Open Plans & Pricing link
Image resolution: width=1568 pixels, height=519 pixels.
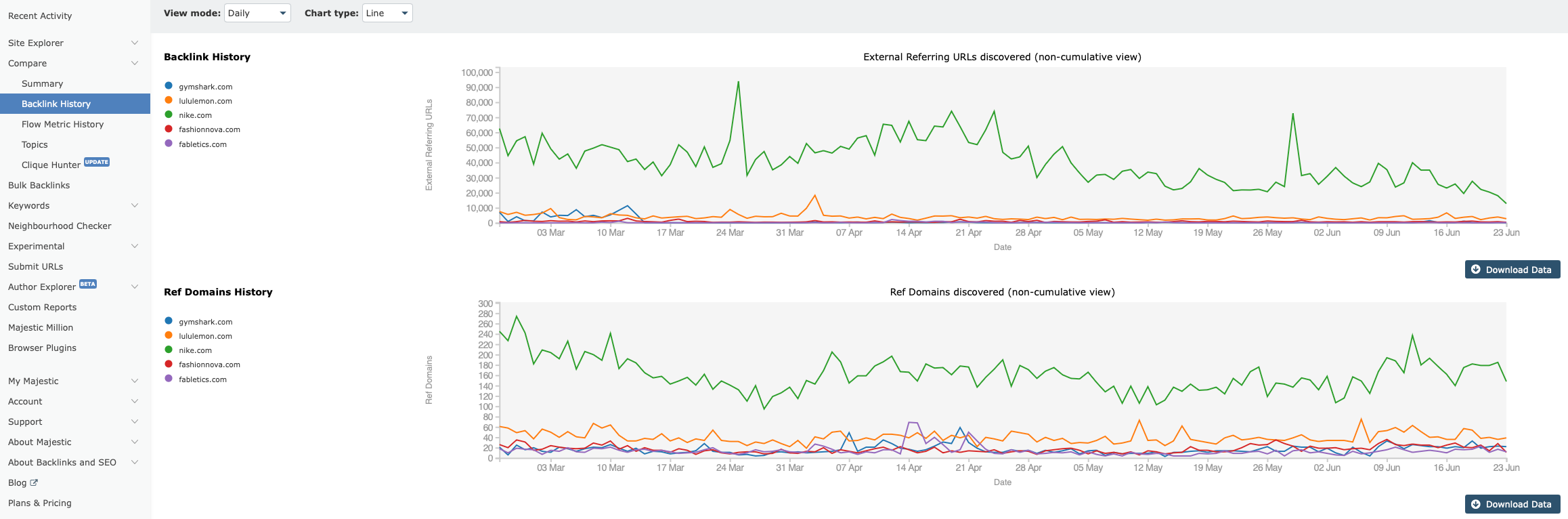(x=39, y=503)
